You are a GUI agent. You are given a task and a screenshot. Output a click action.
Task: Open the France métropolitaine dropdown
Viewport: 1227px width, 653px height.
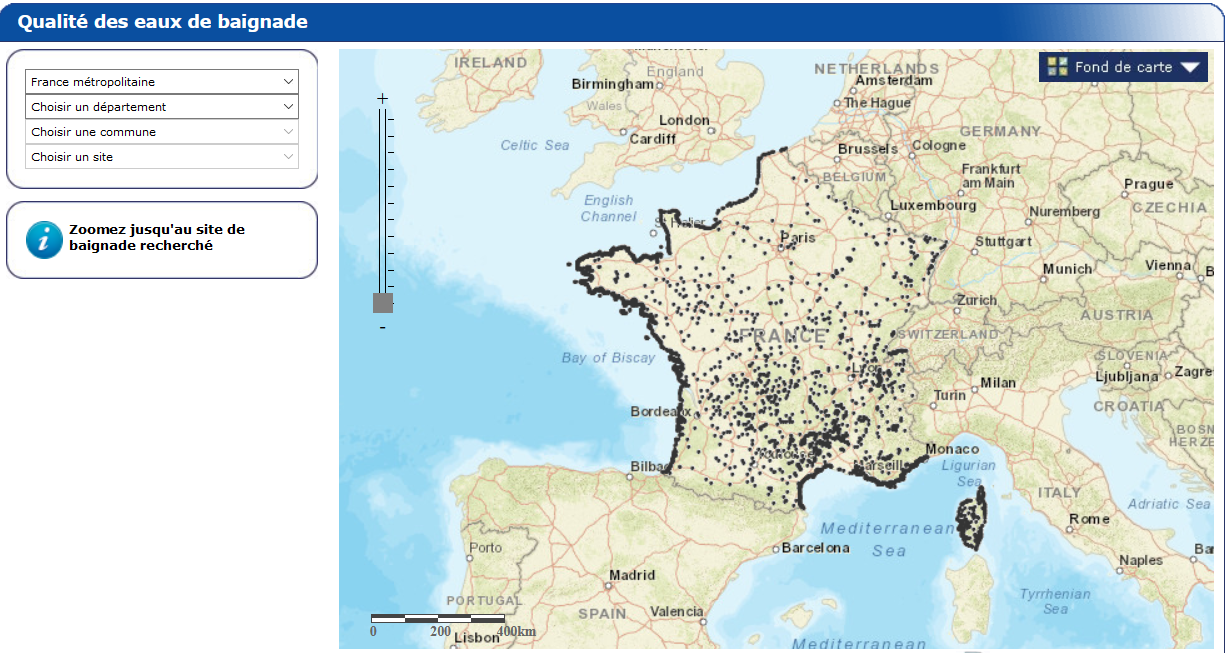tap(162, 82)
